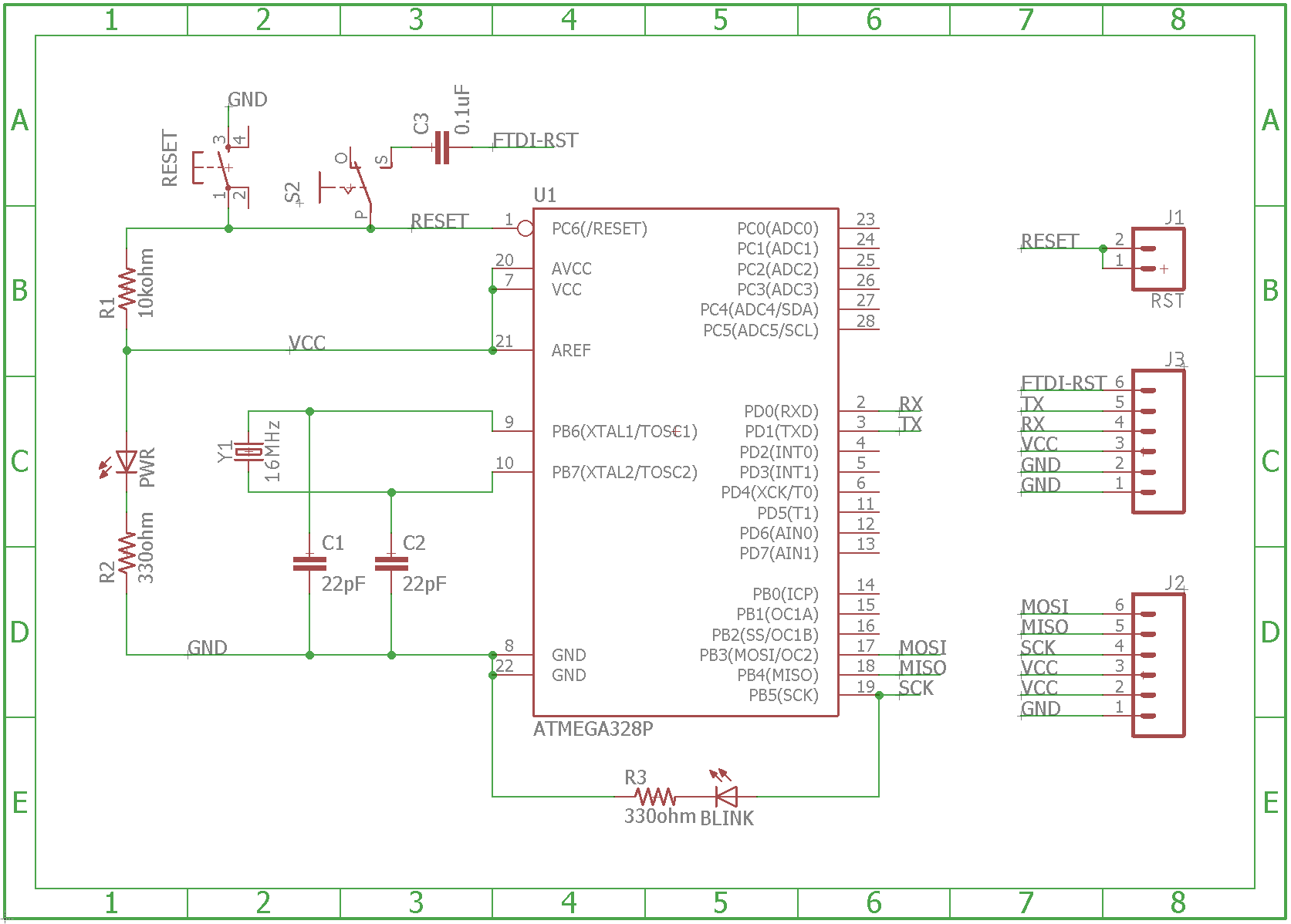Select capacitor C1 22pF symbol
The height and width of the screenshot is (924, 1291).
309,563
